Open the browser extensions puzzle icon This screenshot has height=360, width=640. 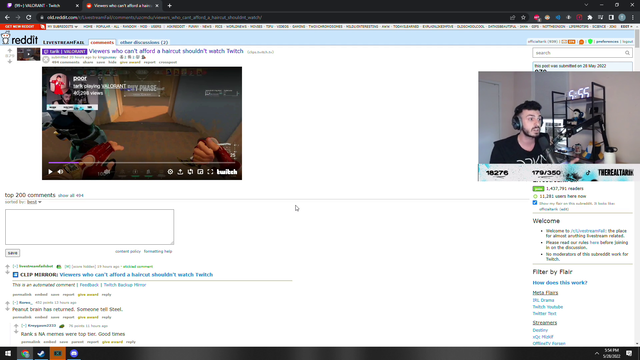coord(590,18)
